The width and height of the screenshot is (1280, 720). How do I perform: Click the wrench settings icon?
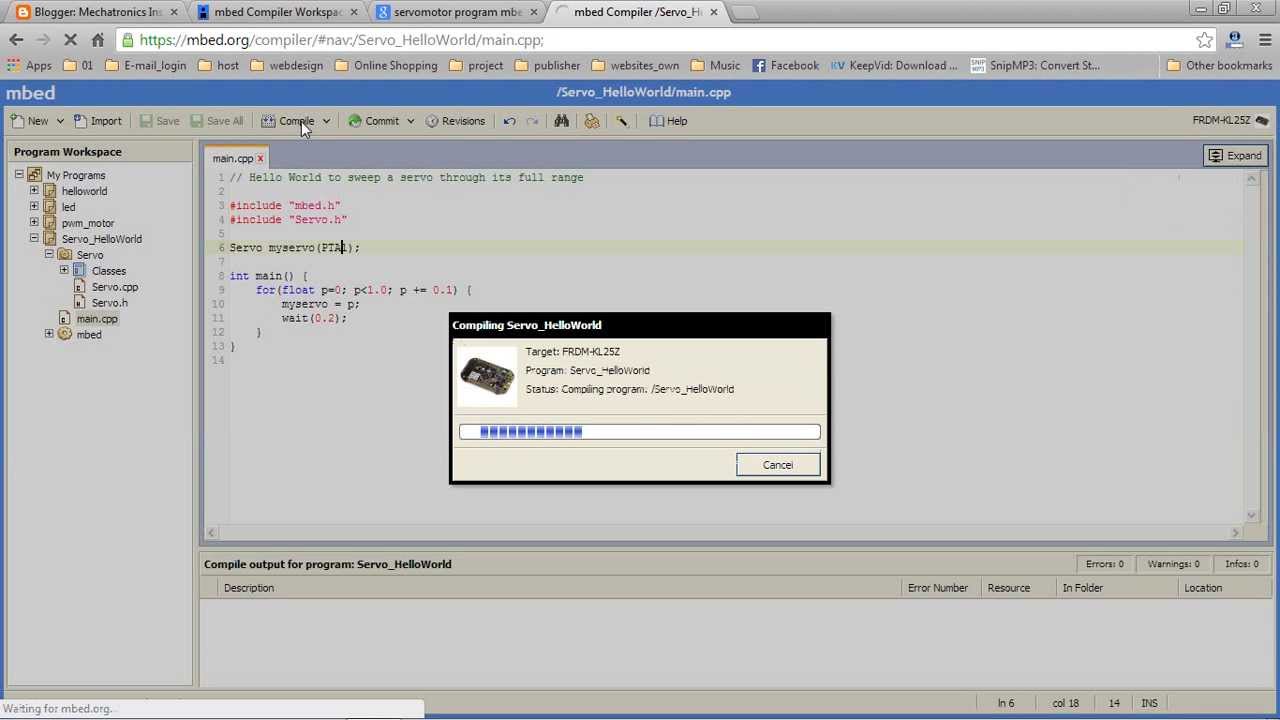click(622, 121)
